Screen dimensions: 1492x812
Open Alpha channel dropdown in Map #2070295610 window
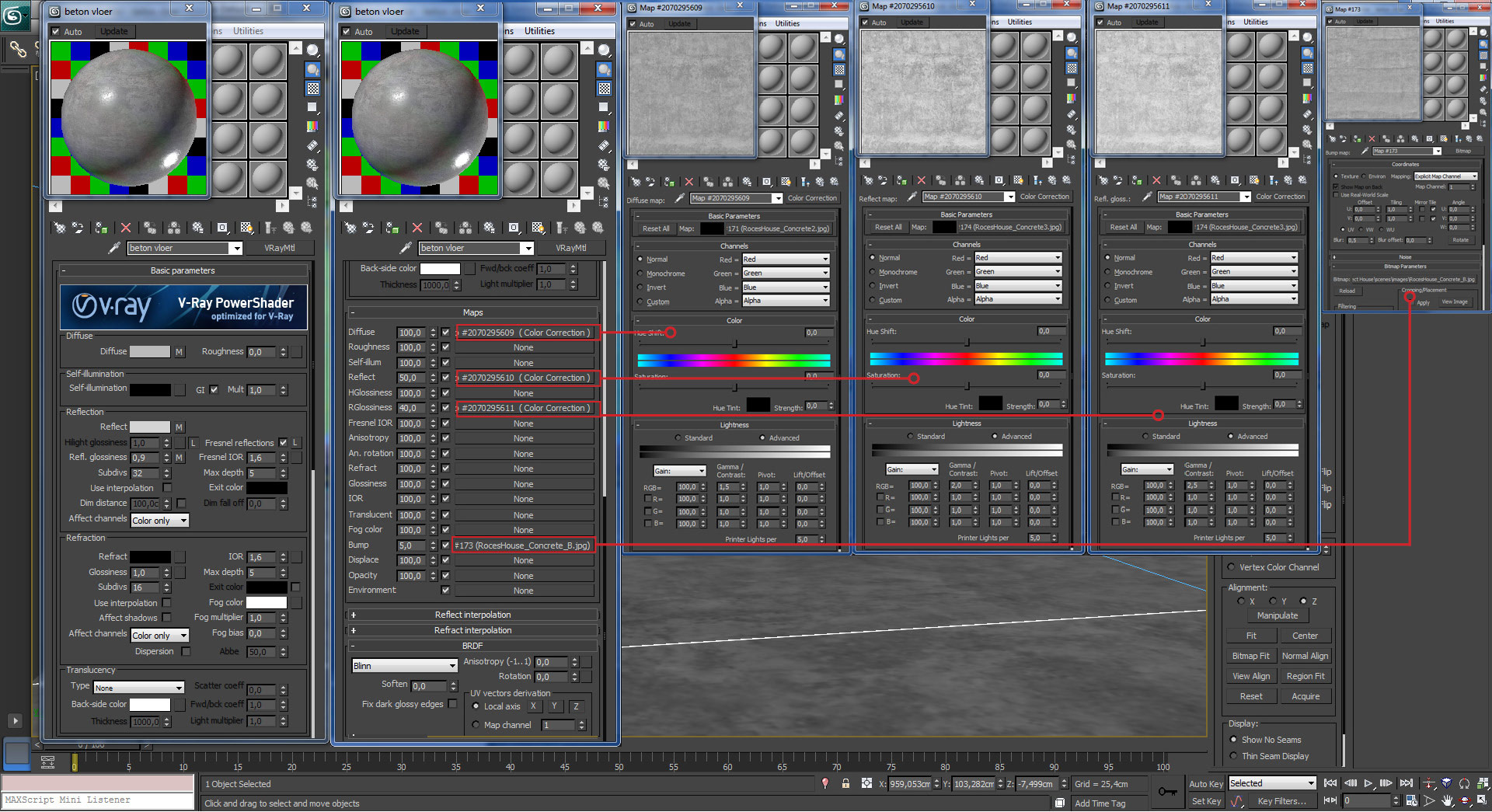click(x=1017, y=299)
